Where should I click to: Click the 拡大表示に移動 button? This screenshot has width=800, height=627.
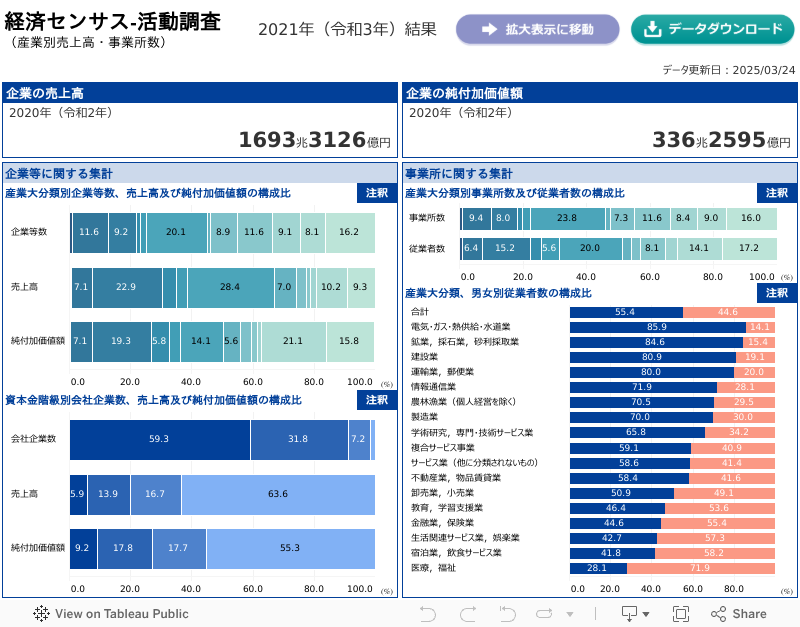(x=537, y=29)
